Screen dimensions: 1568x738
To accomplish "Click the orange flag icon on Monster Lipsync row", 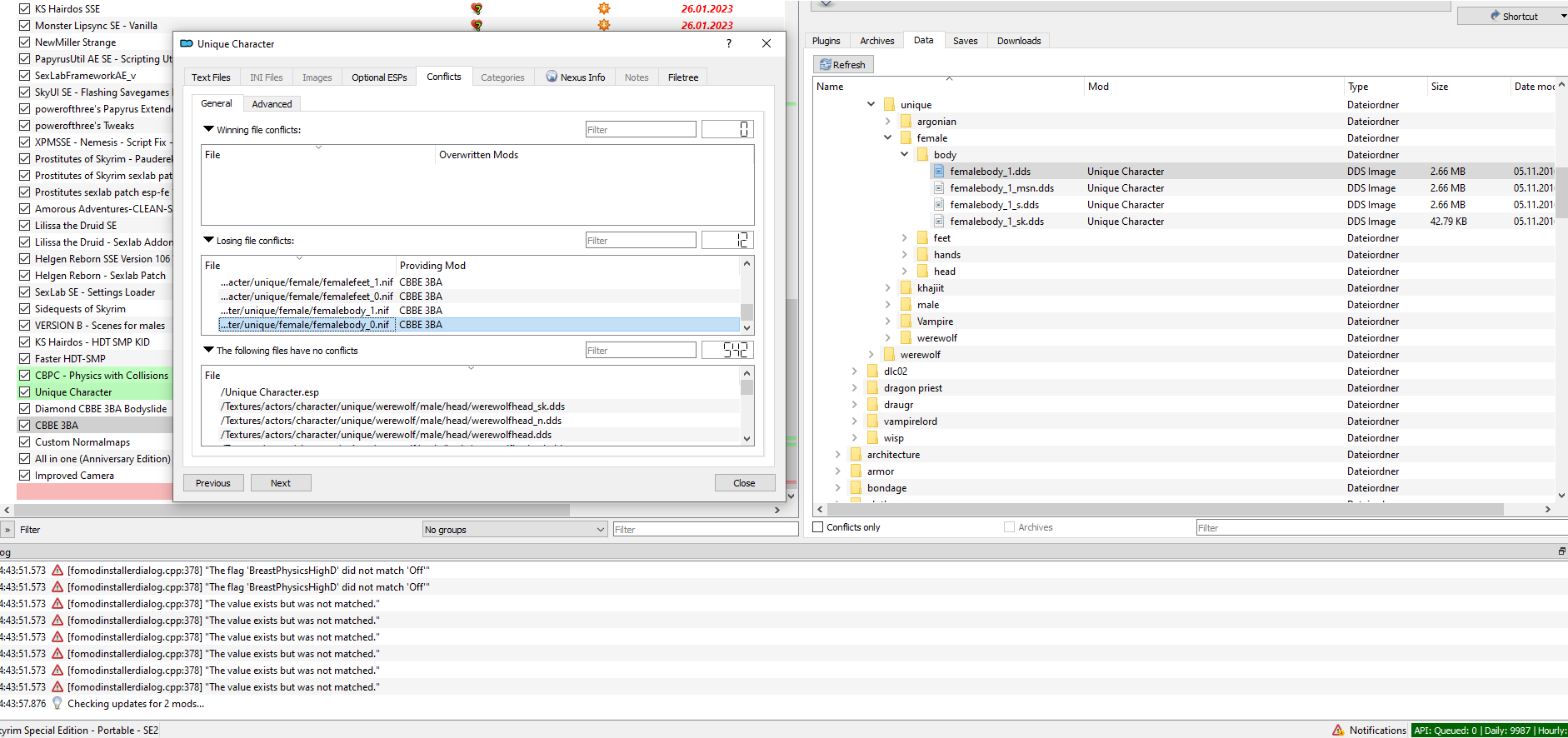I will point(604,25).
